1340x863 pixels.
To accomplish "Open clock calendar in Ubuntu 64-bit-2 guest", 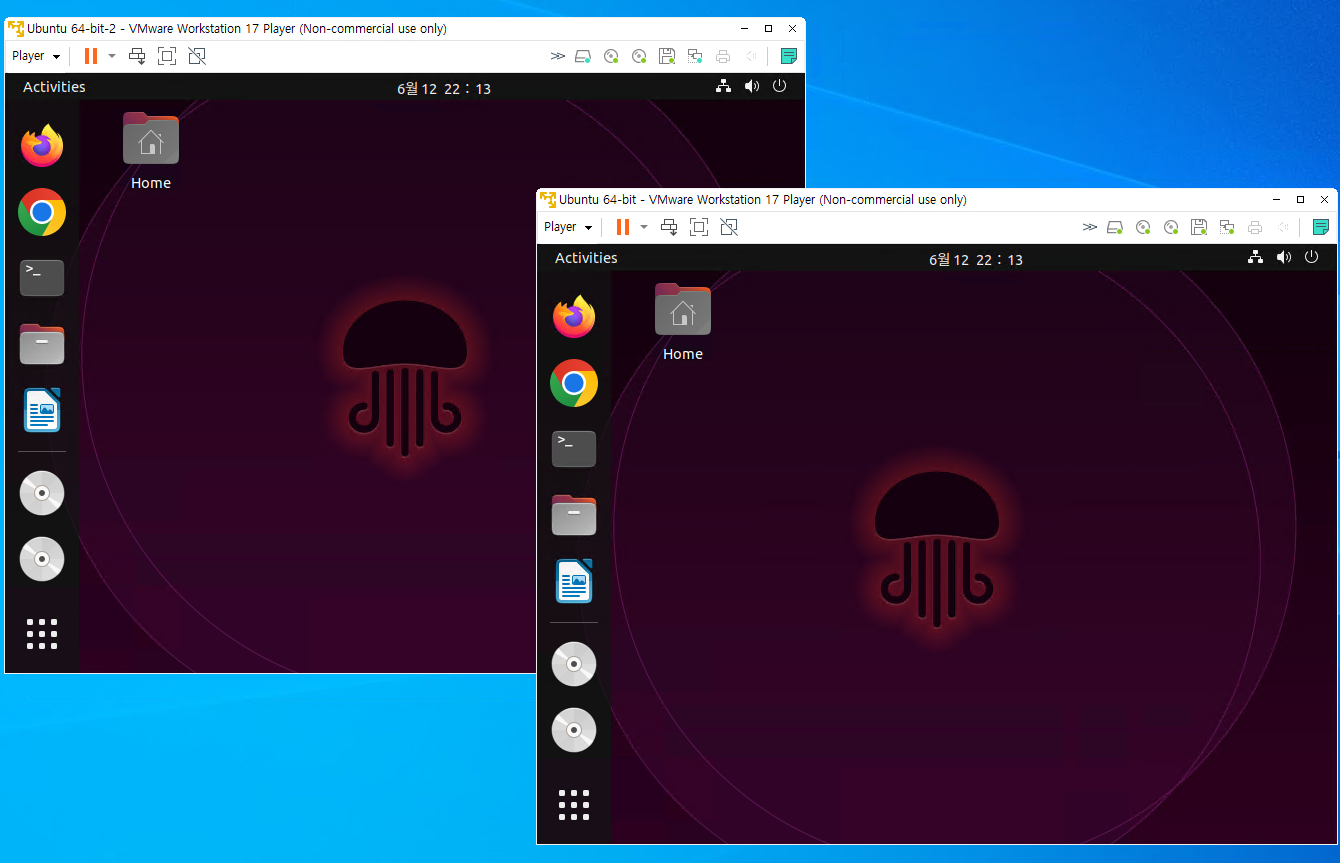I will pos(444,88).
